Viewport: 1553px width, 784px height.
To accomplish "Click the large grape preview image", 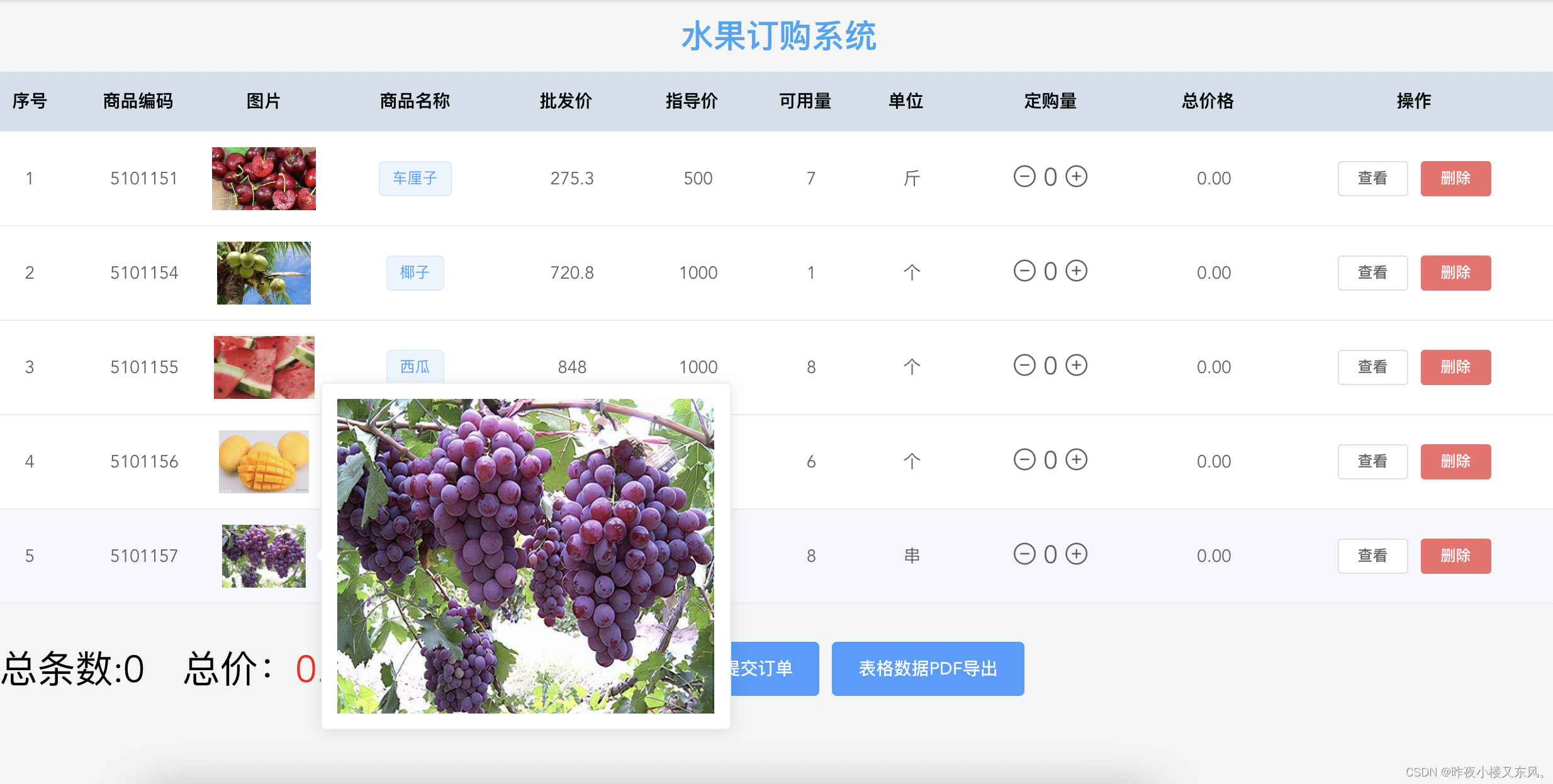I will pyautogui.click(x=525, y=556).
